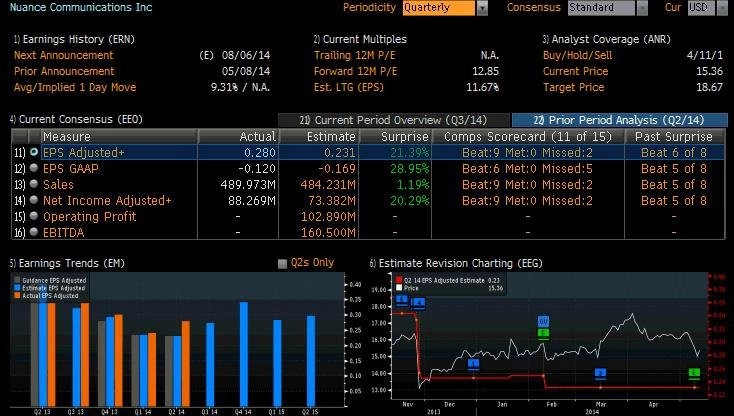Click the blue marker above December on chart
The image size is (734, 416).
pyautogui.click(x=474, y=364)
